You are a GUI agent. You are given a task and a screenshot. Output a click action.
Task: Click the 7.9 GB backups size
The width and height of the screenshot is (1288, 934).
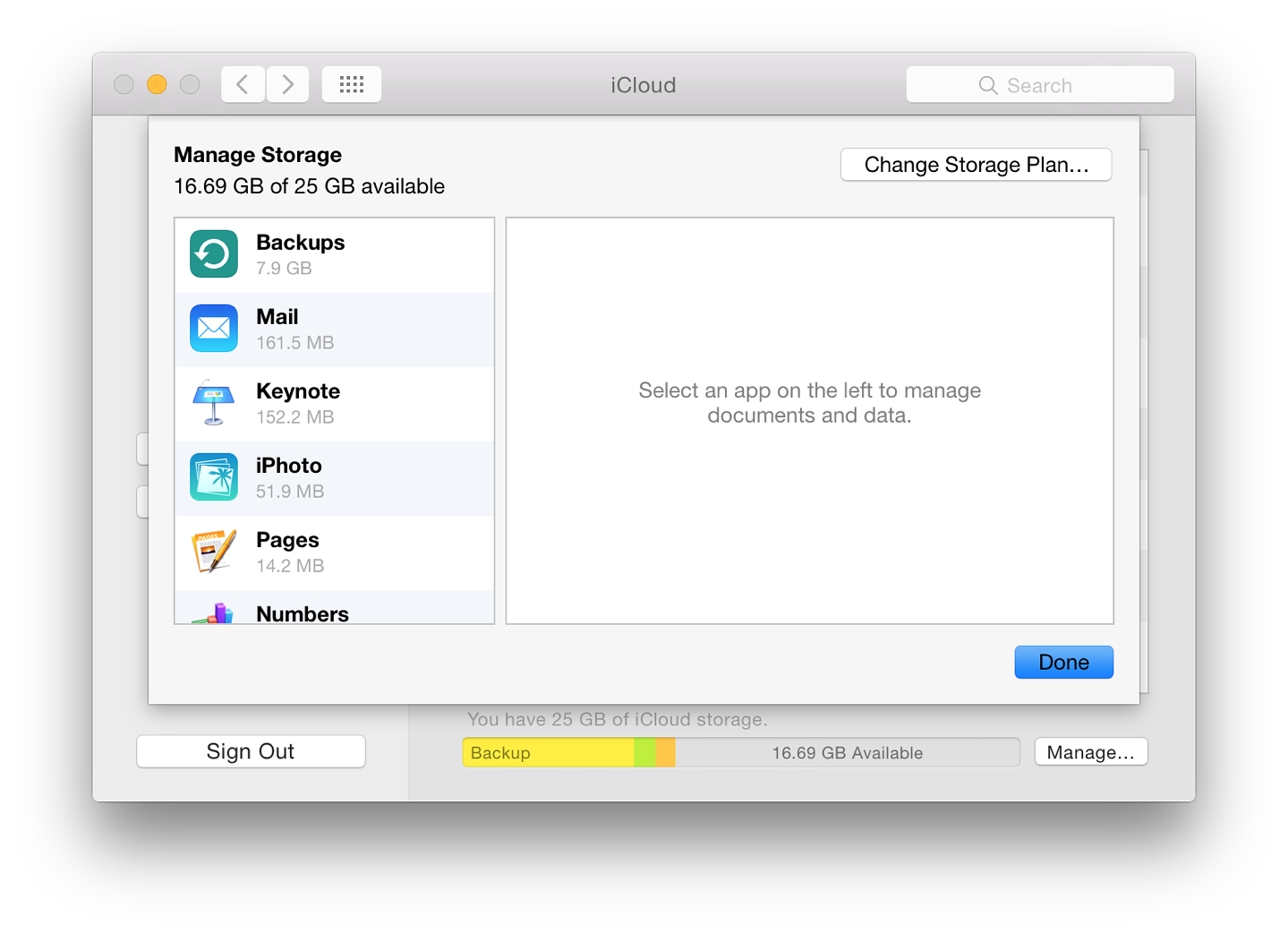click(x=284, y=268)
